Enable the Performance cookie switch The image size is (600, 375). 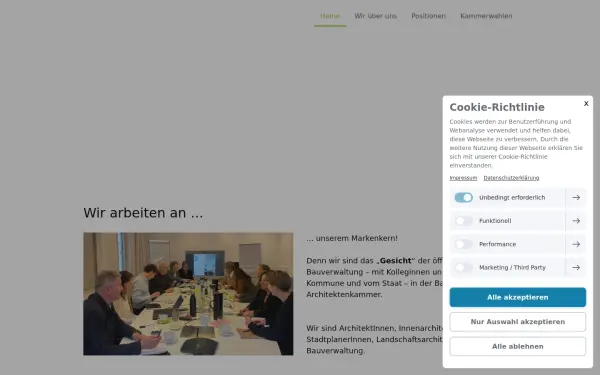click(x=463, y=244)
